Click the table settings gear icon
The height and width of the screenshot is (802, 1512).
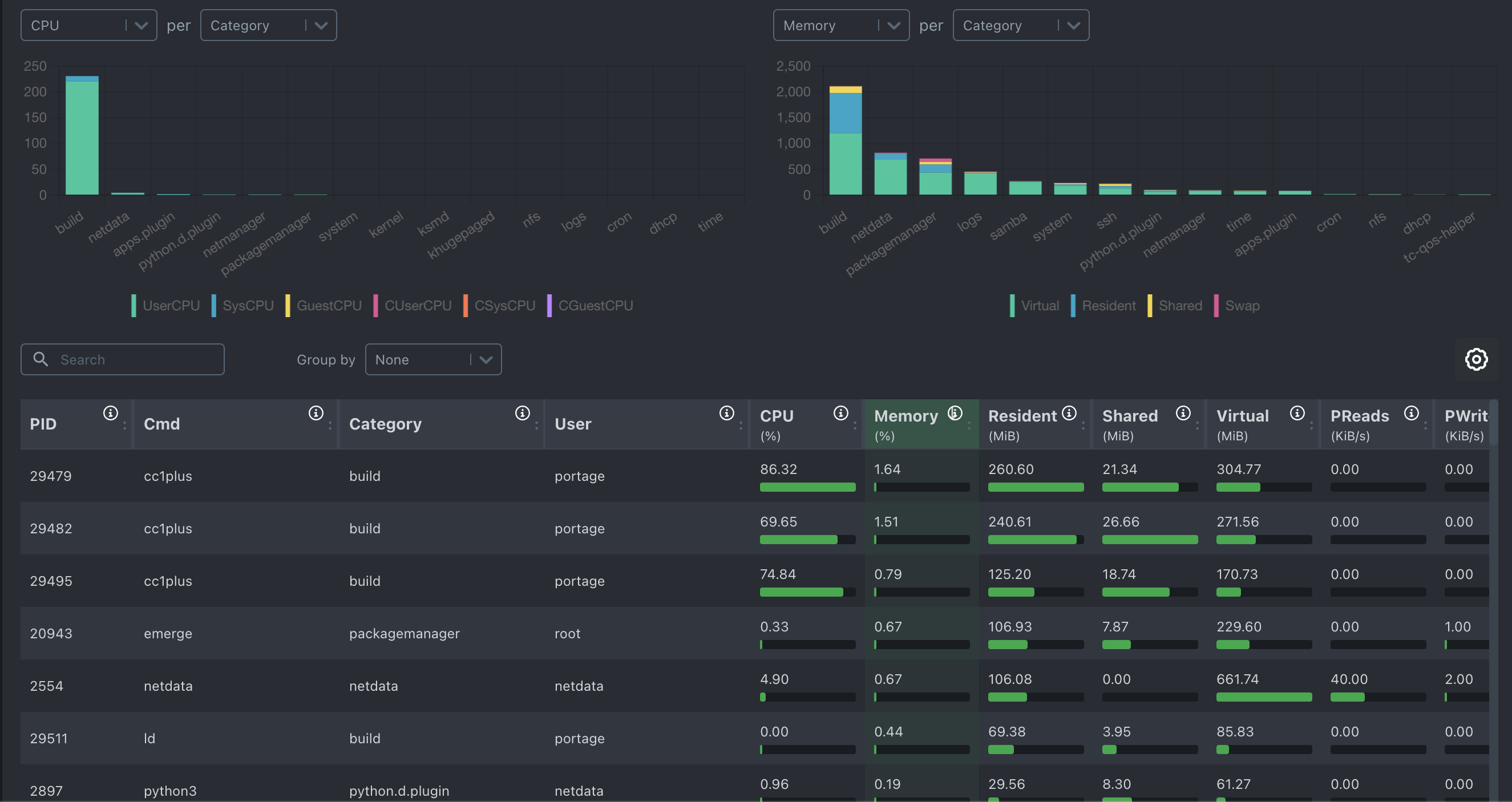[x=1475, y=359]
